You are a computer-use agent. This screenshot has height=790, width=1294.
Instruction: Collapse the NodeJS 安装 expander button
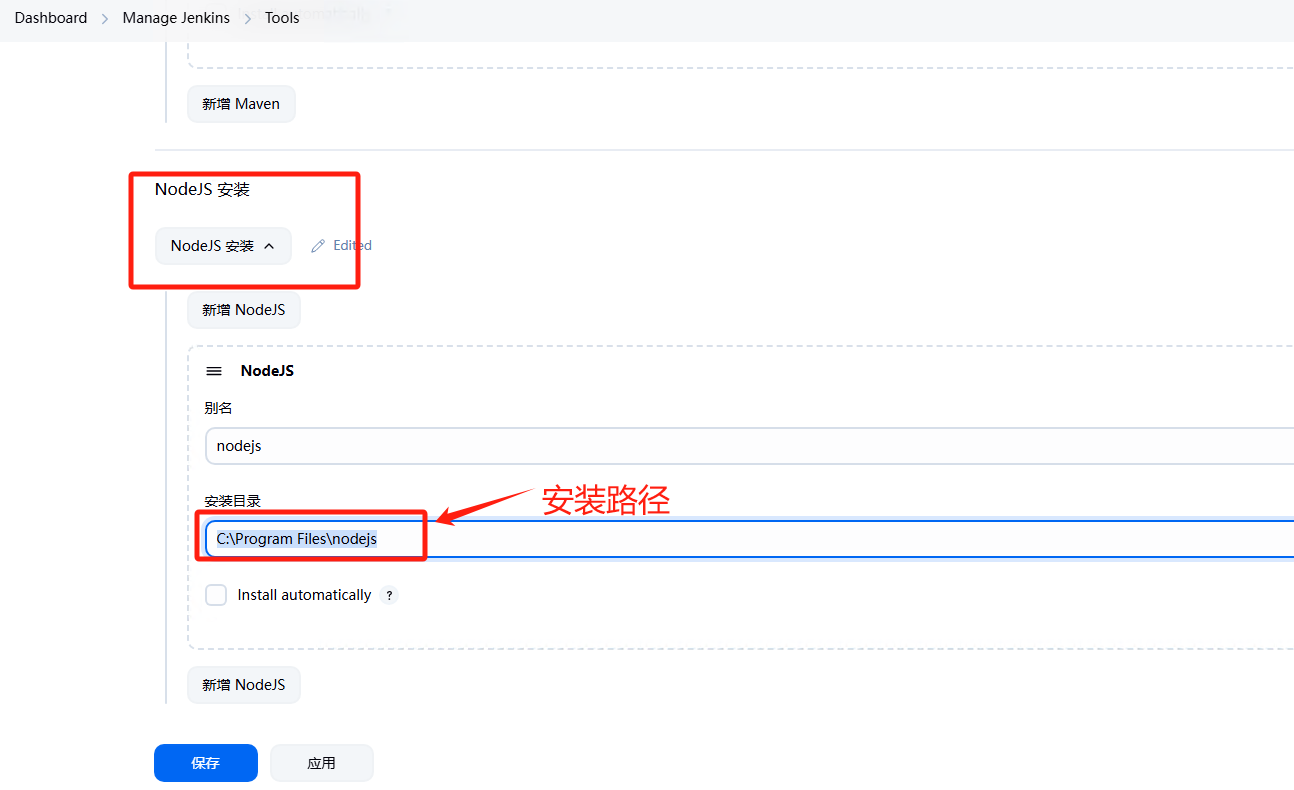(223, 246)
